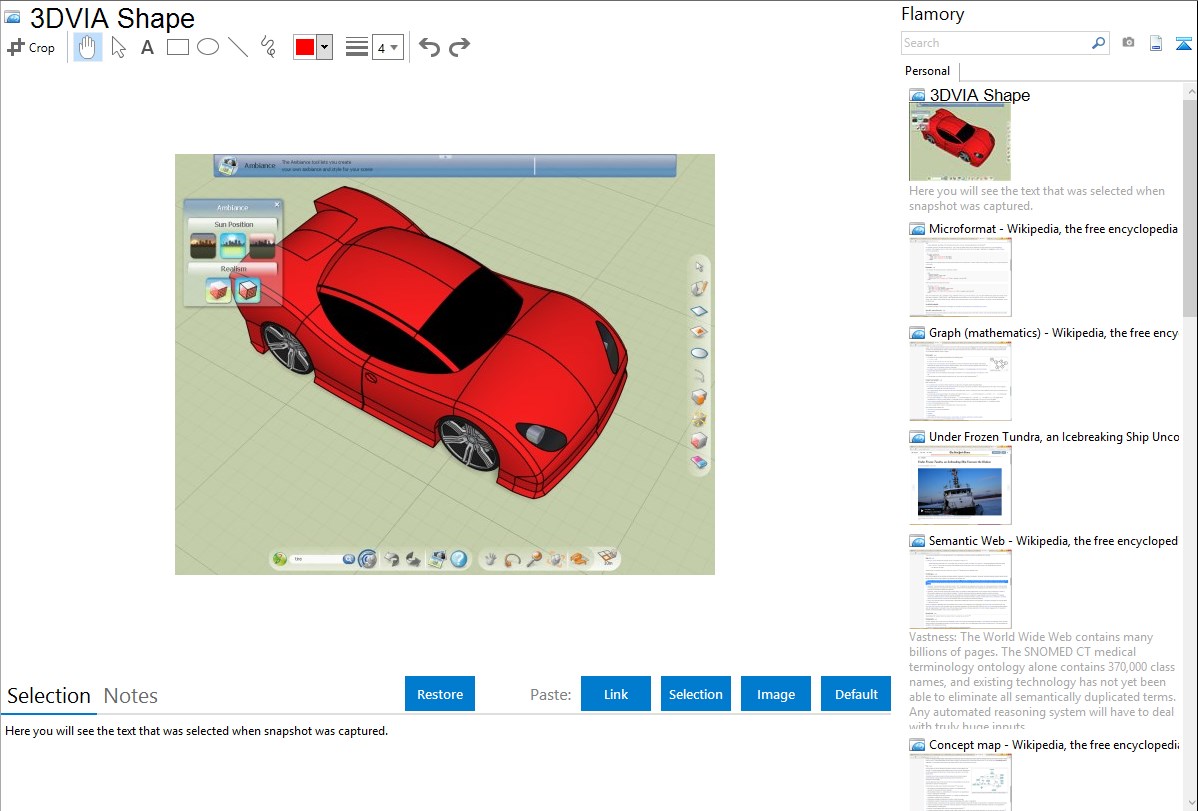Select the straight line tool
The image size is (1198, 811).
click(x=238, y=47)
